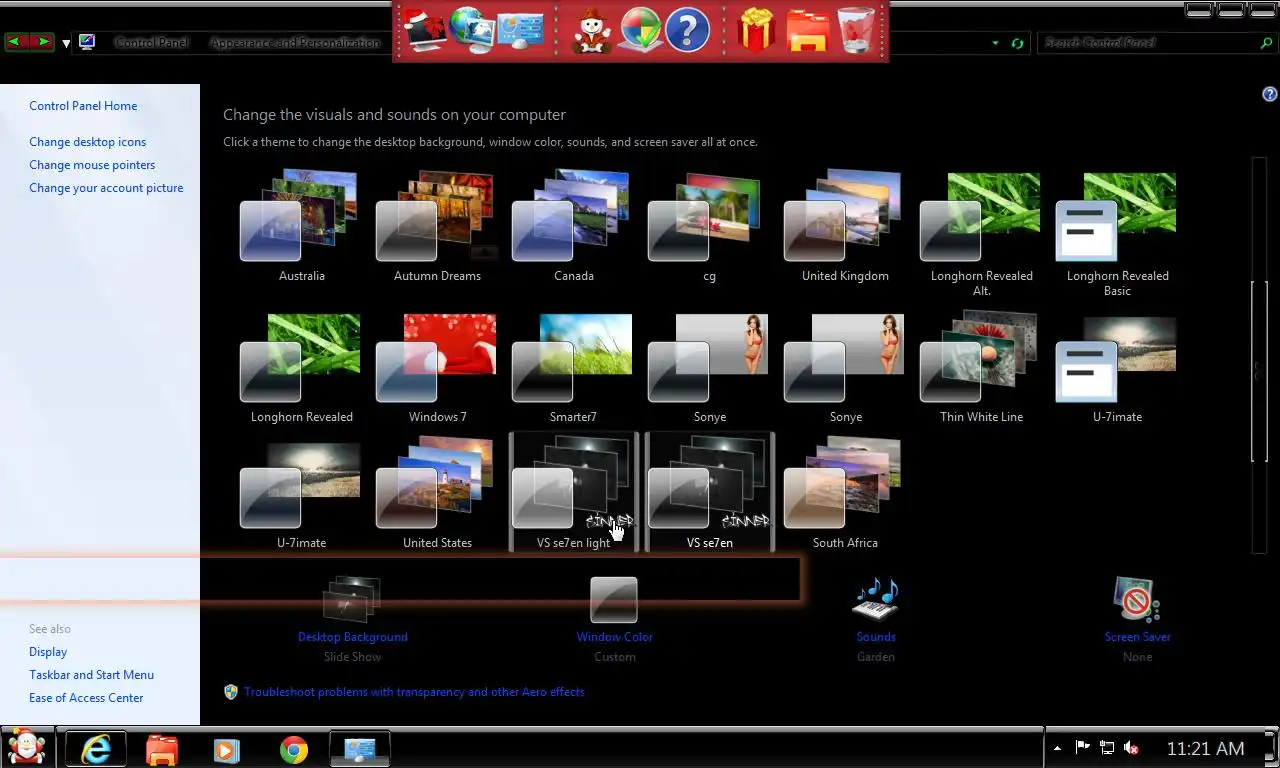Click the red gift box dock icon
Viewport: 1280px width, 768px height.
coord(757,31)
